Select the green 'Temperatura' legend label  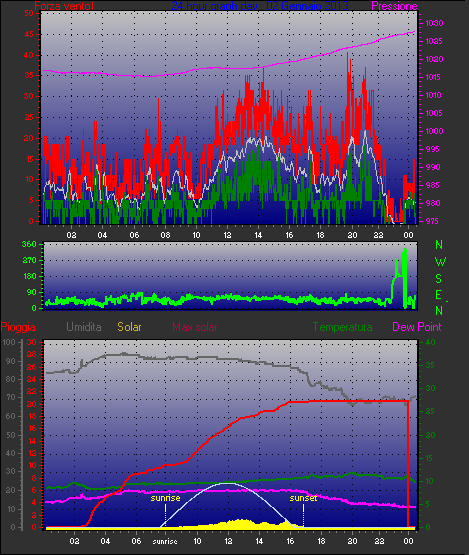[342, 327]
